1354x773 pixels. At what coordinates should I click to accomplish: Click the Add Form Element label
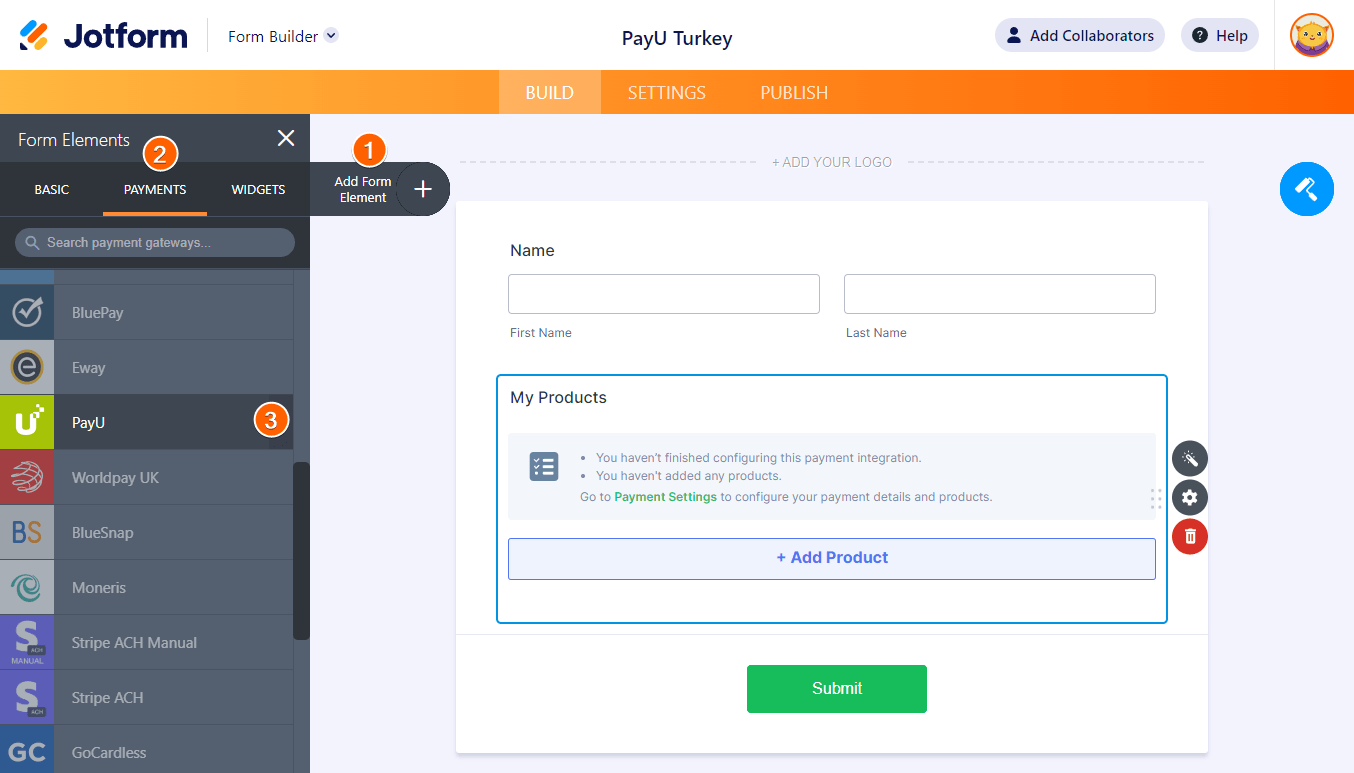coord(363,189)
